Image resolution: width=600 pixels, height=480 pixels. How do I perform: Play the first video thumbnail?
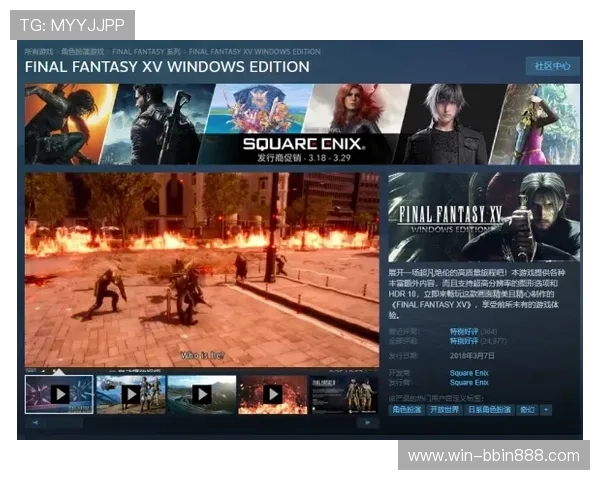59,394
